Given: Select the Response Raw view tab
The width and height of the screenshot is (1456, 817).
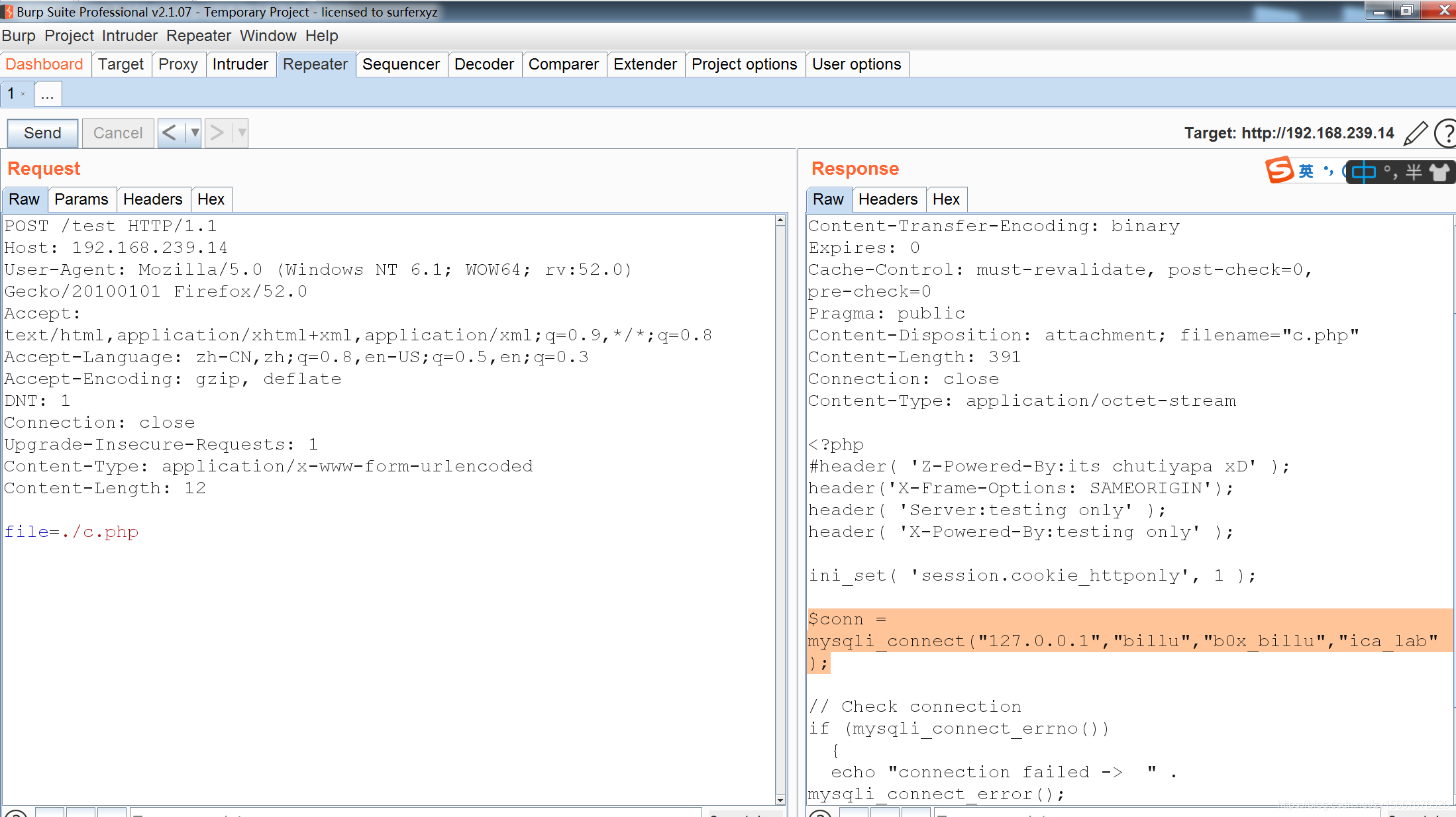Looking at the screenshot, I should click(x=829, y=199).
